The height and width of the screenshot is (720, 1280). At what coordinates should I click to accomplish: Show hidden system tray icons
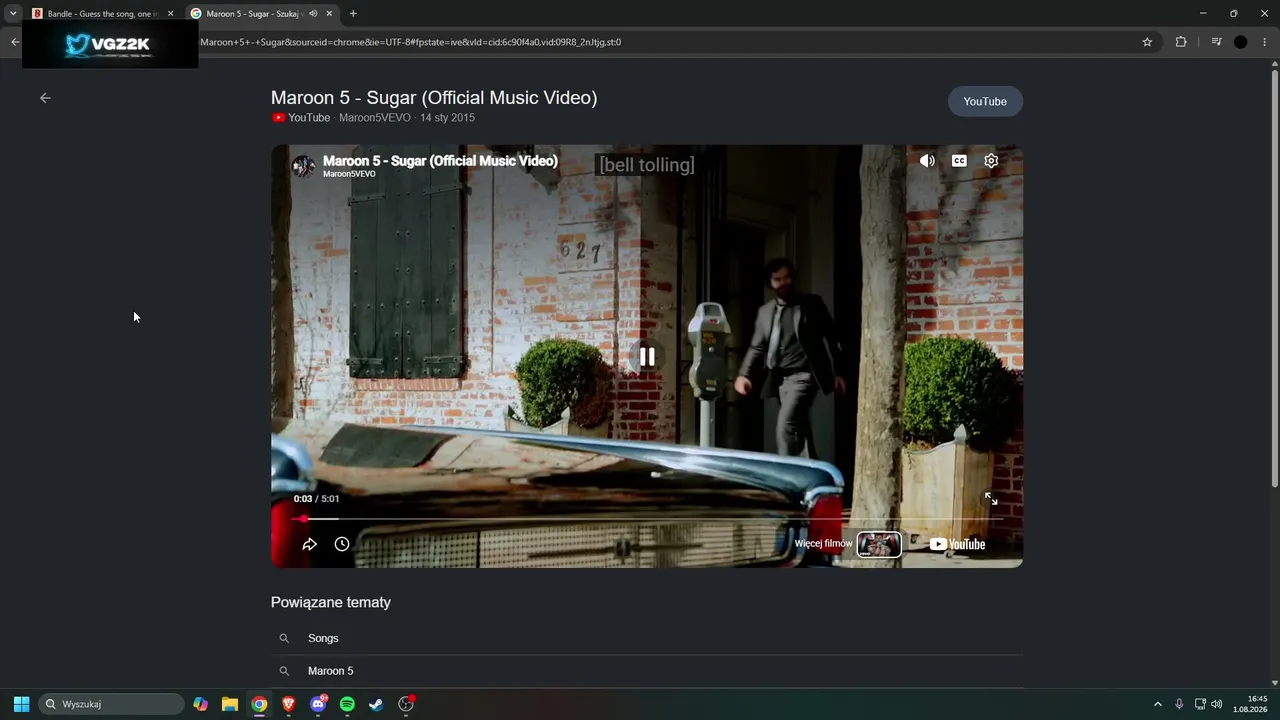point(1158,704)
